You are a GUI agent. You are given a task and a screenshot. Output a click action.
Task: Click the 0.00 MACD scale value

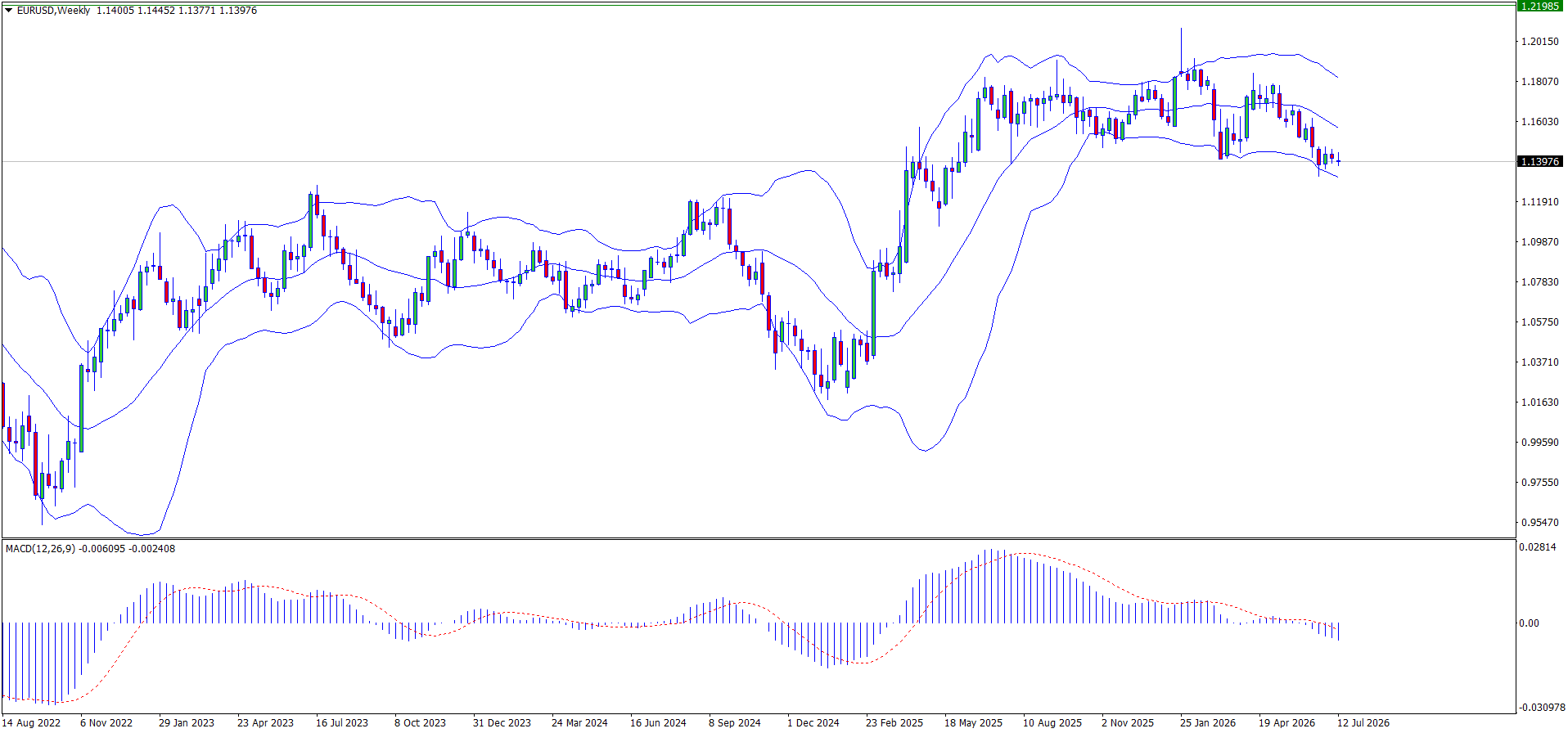pos(1529,623)
